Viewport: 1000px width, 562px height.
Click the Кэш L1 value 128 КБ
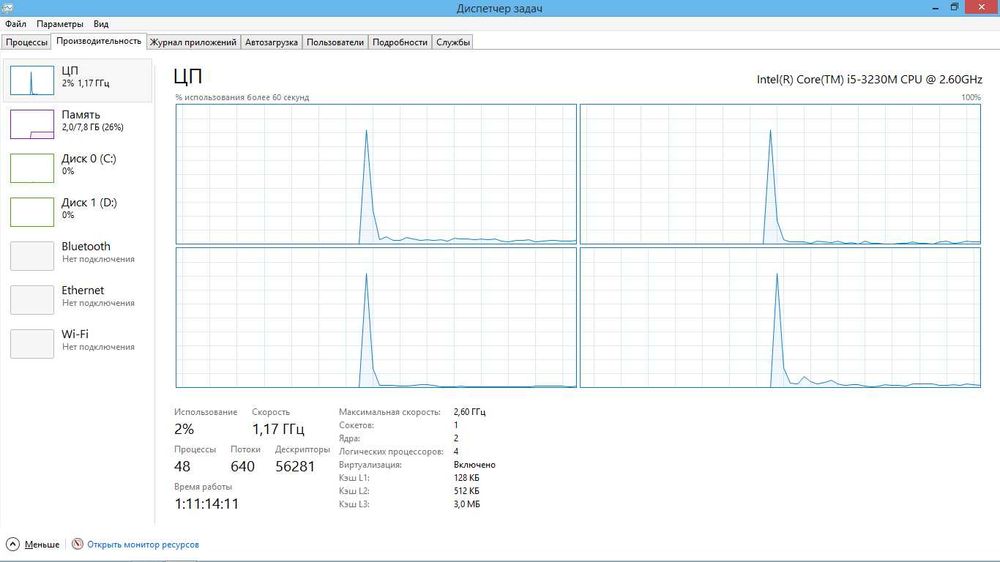[x=466, y=478]
